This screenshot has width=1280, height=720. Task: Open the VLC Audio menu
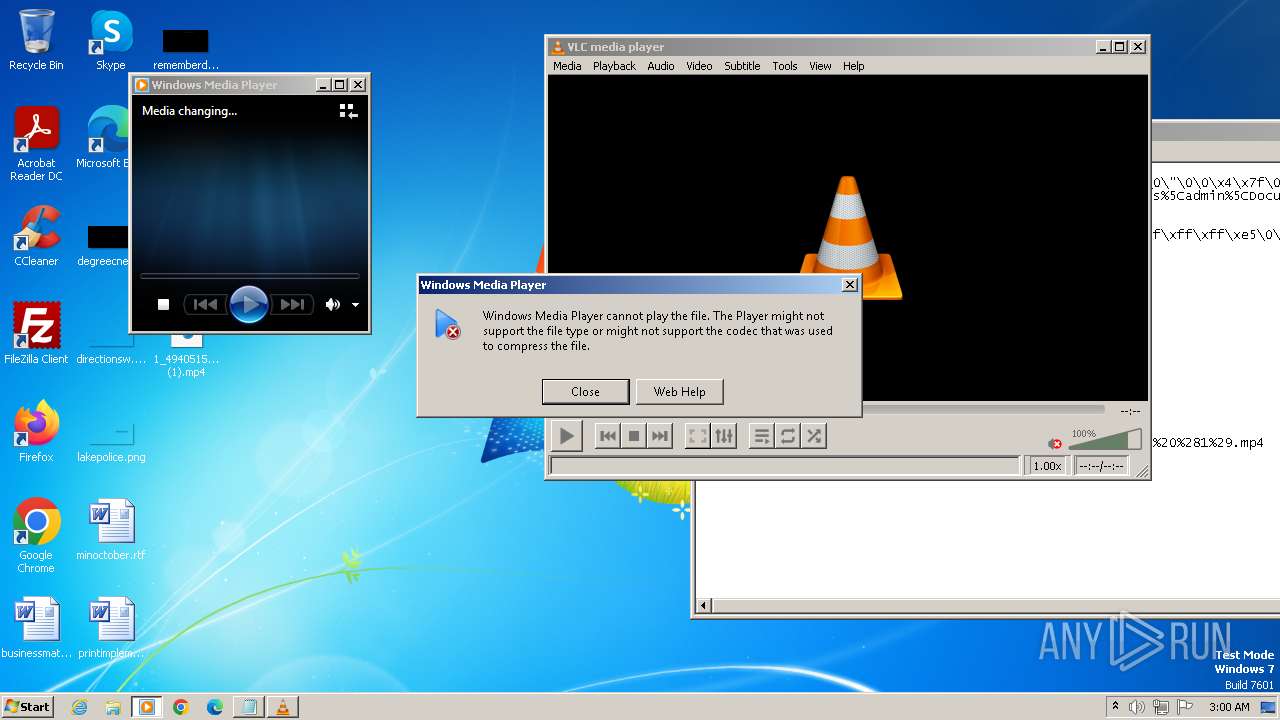[x=661, y=66]
